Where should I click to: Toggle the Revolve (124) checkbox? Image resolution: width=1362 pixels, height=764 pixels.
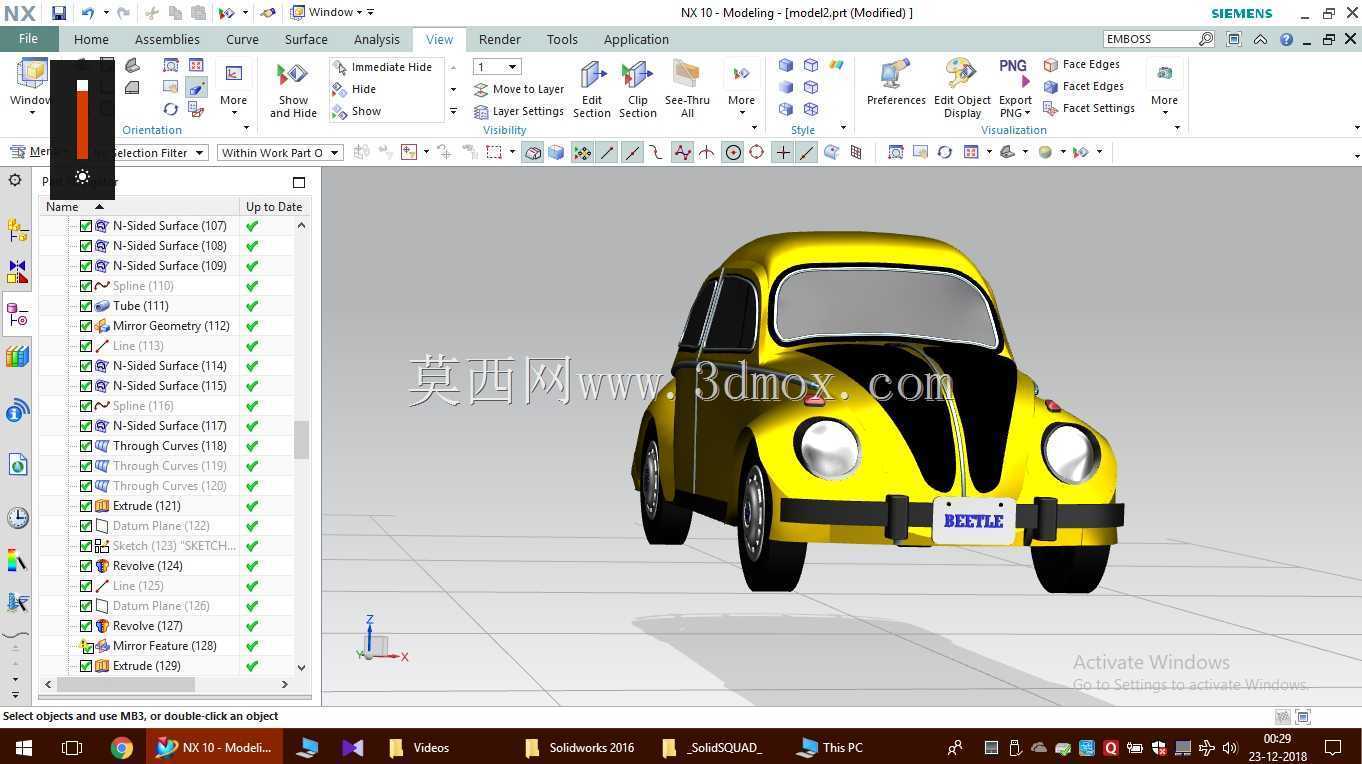coord(86,566)
